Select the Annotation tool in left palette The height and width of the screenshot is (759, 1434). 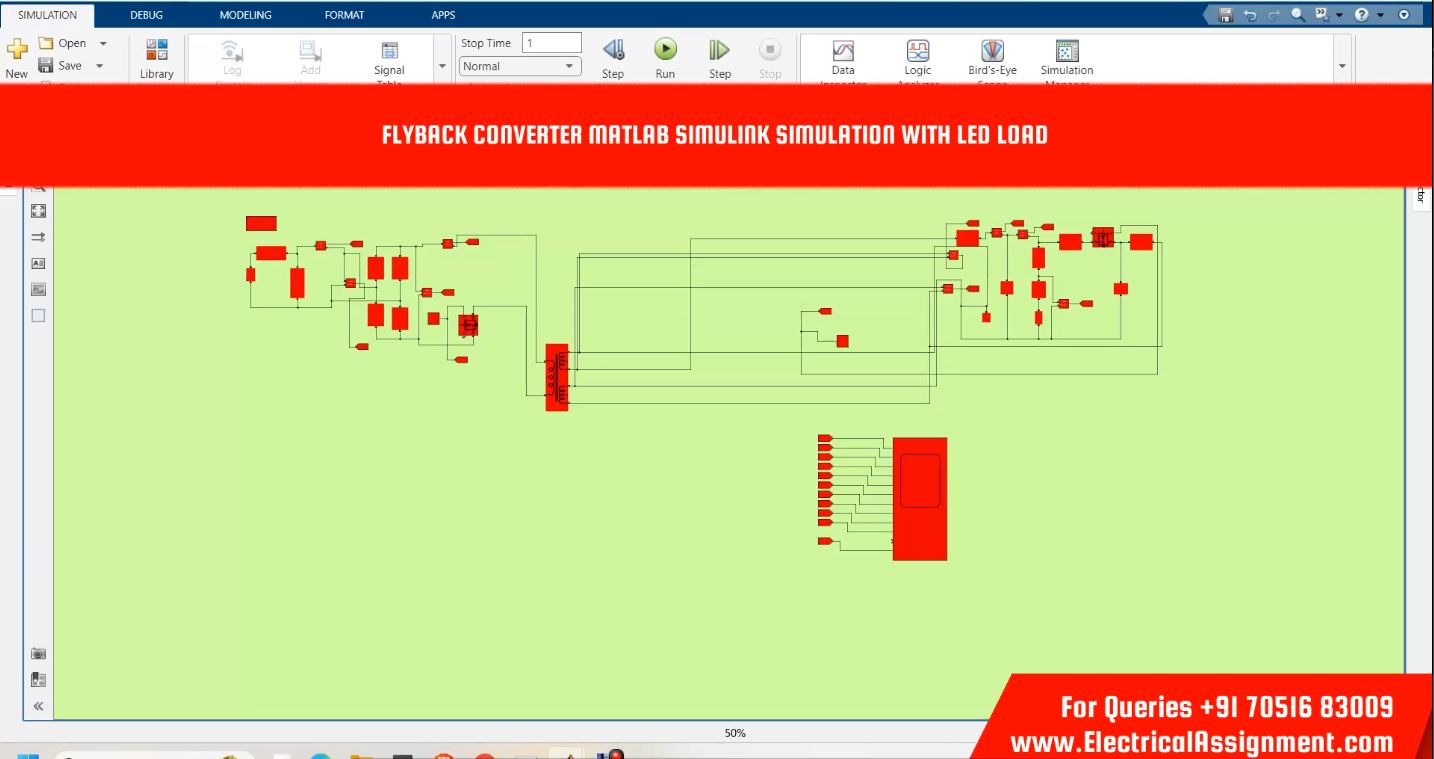(38, 264)
